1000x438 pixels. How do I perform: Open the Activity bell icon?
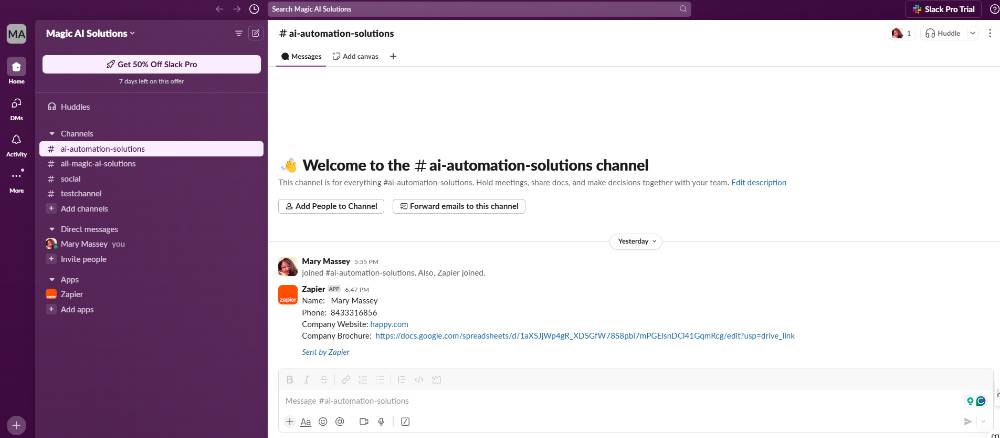tap(17, 144)
